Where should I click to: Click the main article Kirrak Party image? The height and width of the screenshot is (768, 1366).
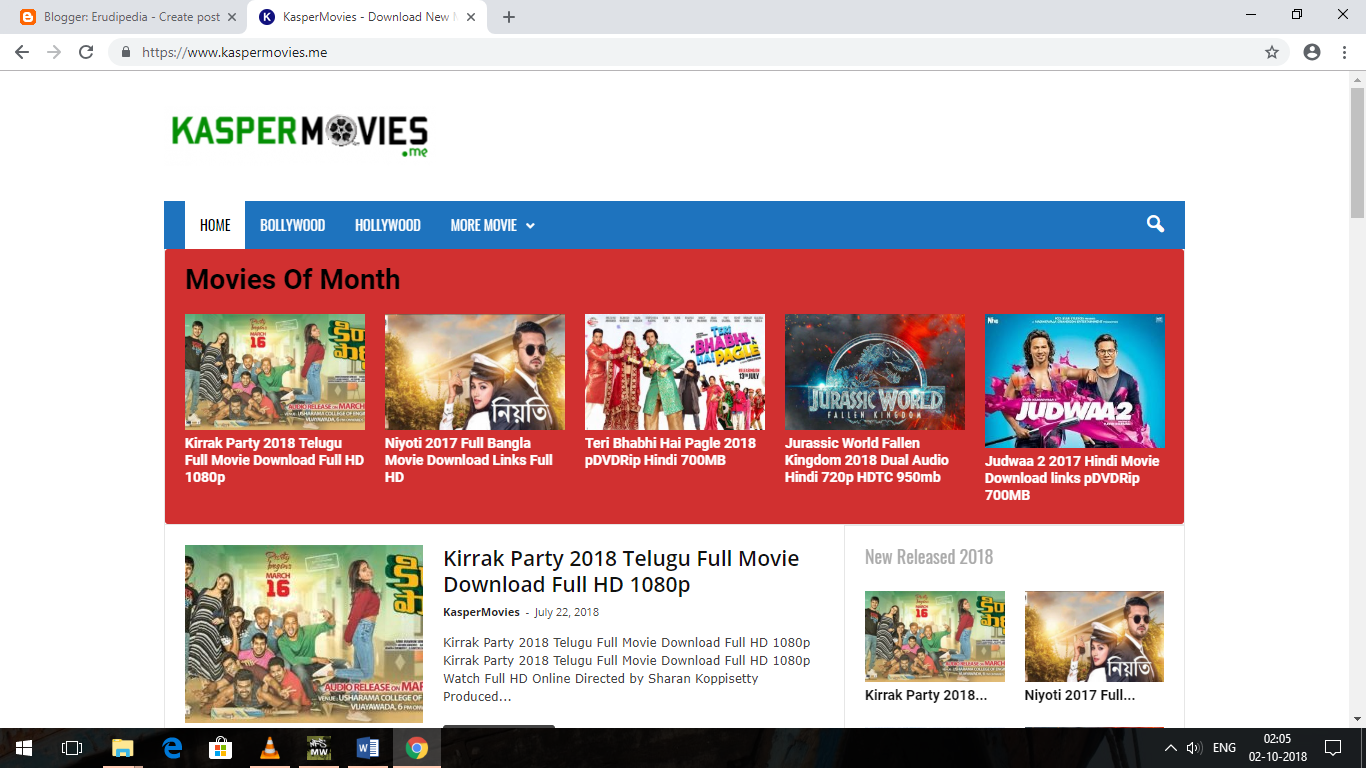click(304, 634)
